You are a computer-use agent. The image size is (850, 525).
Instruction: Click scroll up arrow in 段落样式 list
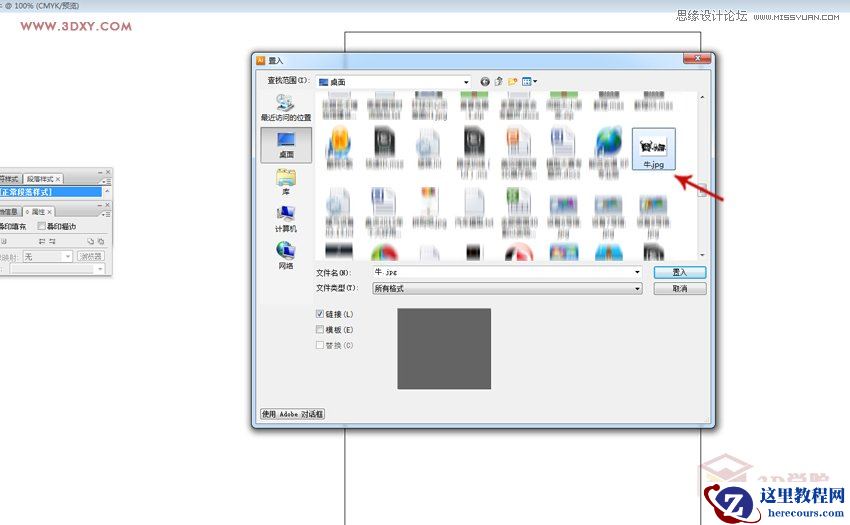[x=107, y=191]
